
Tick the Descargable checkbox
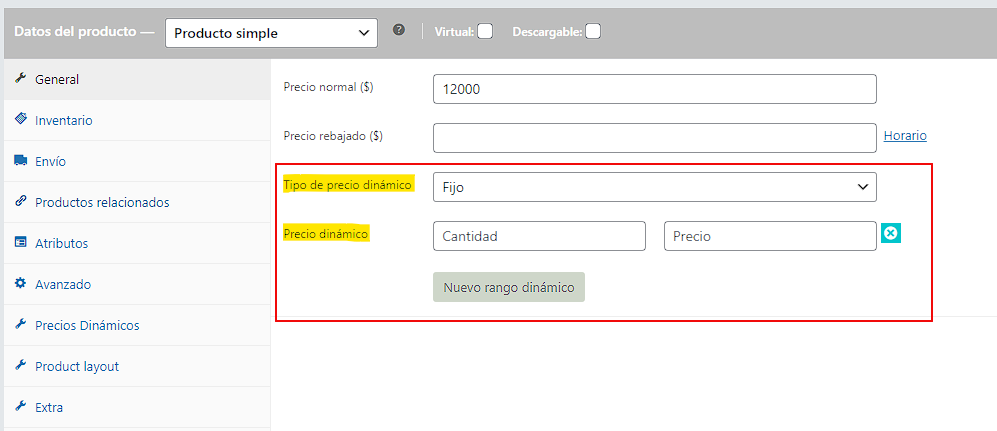click(x=593, y=31)
